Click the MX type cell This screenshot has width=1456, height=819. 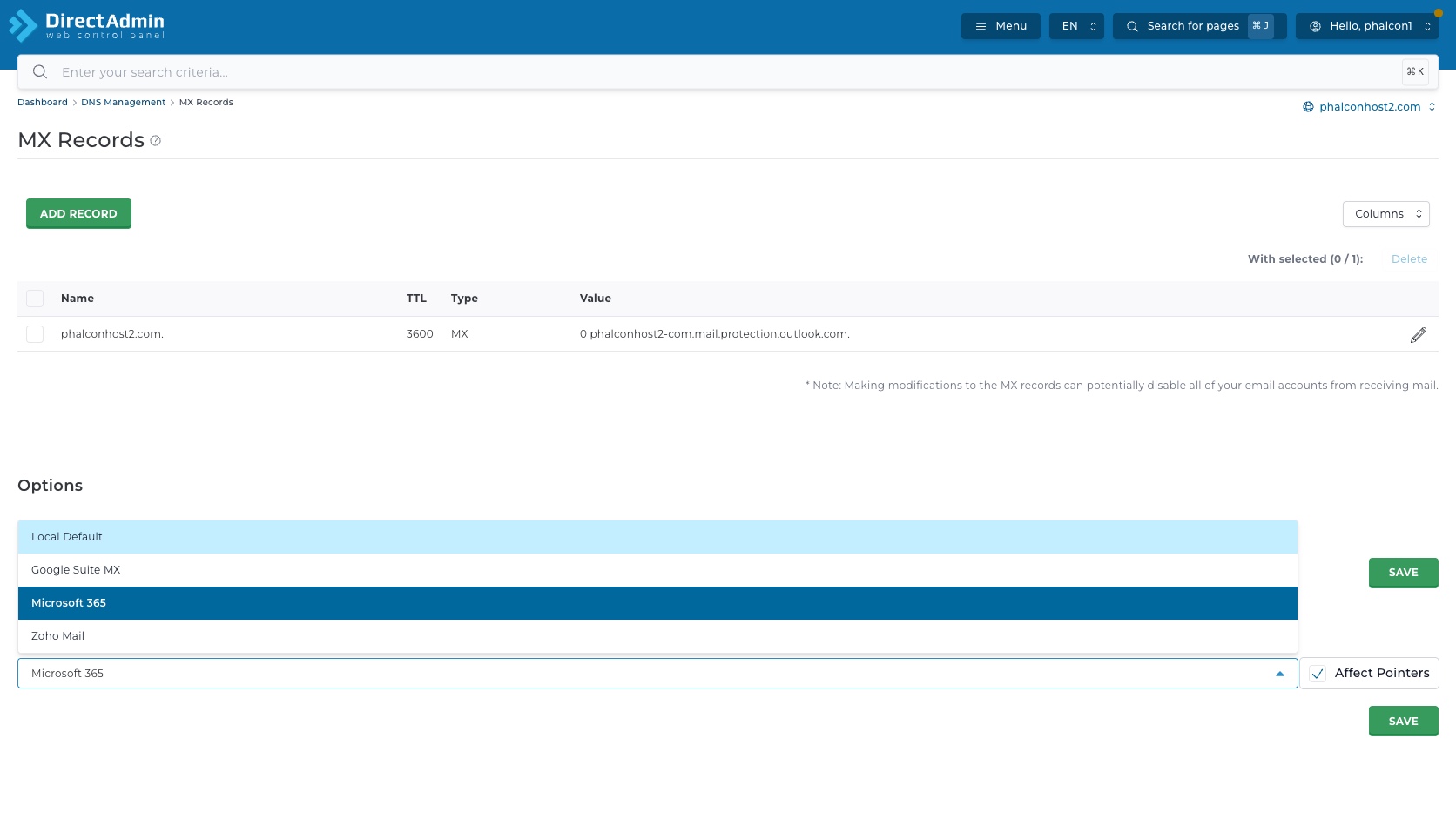[x=460, y=334]
